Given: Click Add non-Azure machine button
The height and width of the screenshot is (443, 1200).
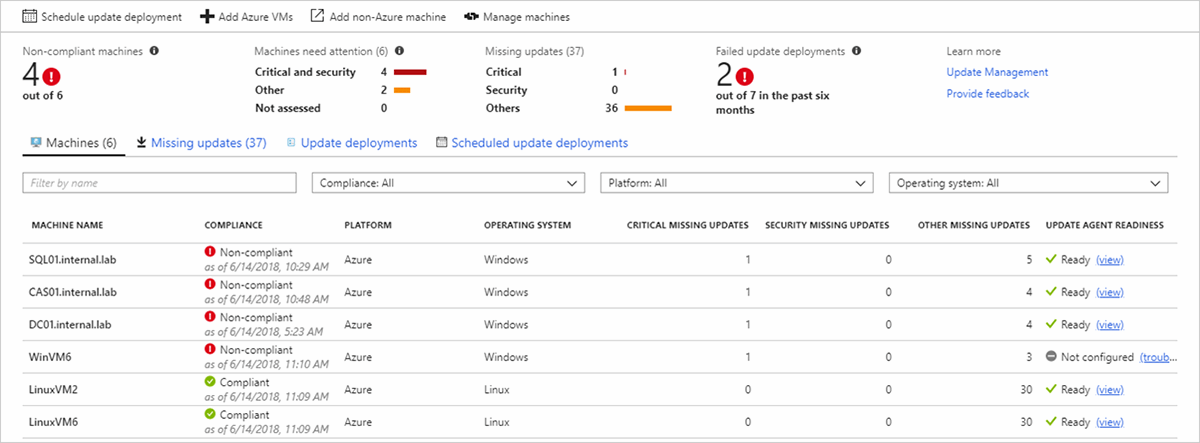Looking at the screenshot, I should (378, 17).
